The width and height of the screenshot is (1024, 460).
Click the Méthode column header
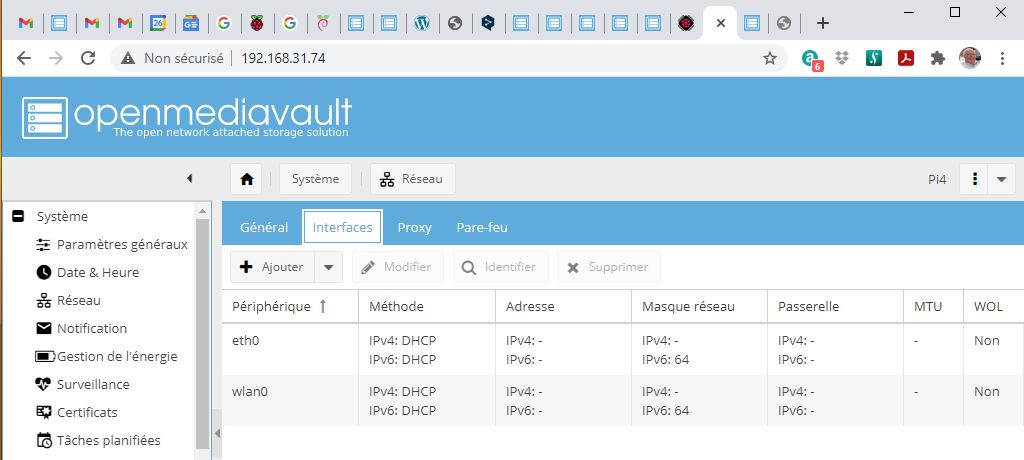427,306
